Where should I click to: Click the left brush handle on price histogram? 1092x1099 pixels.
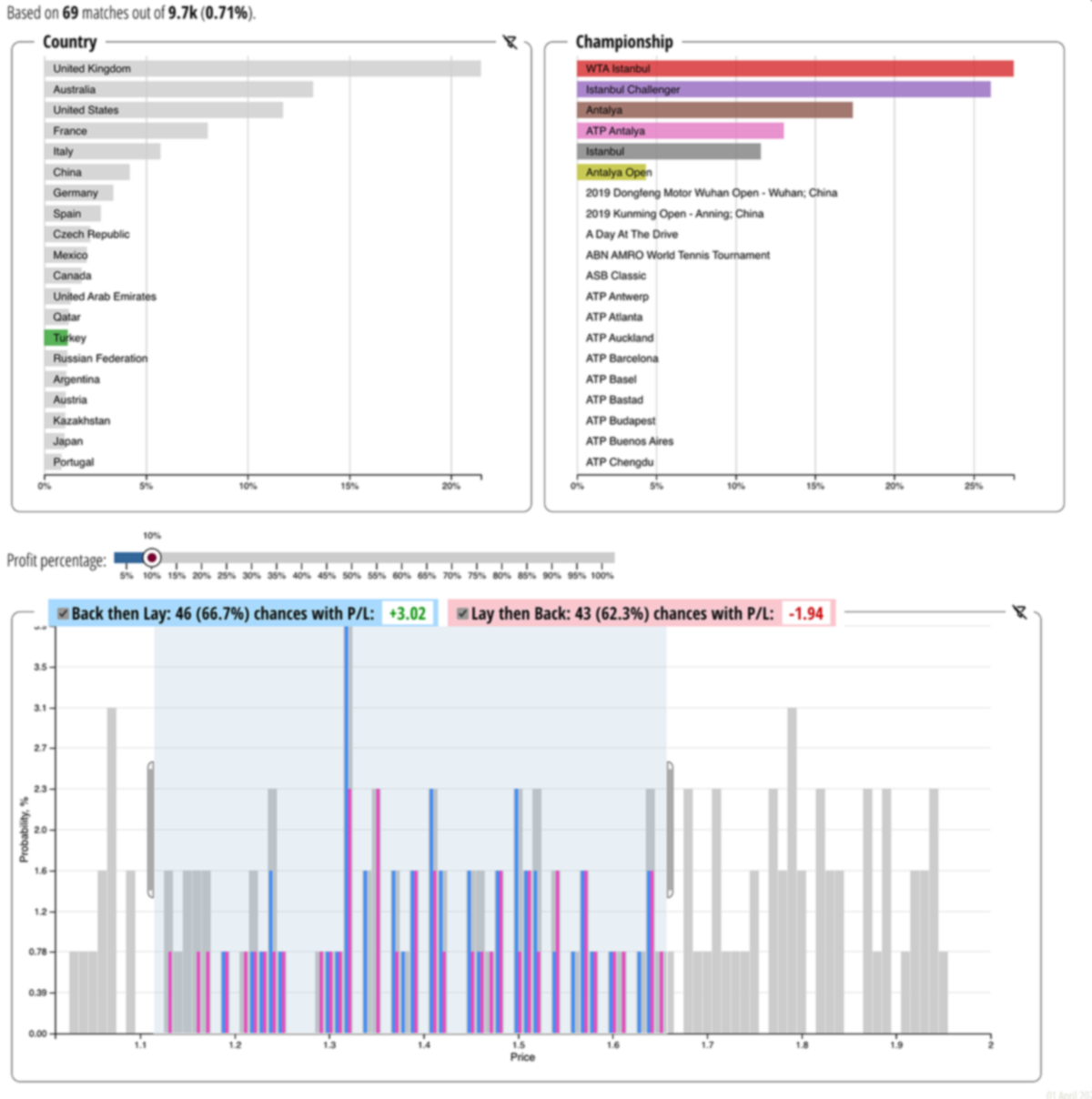click(x=151, y=830)
